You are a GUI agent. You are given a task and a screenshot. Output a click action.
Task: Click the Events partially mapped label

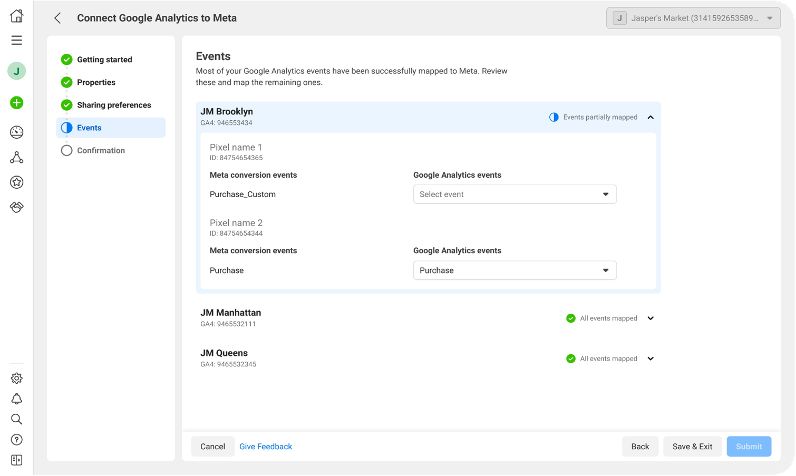coord(600,117)
